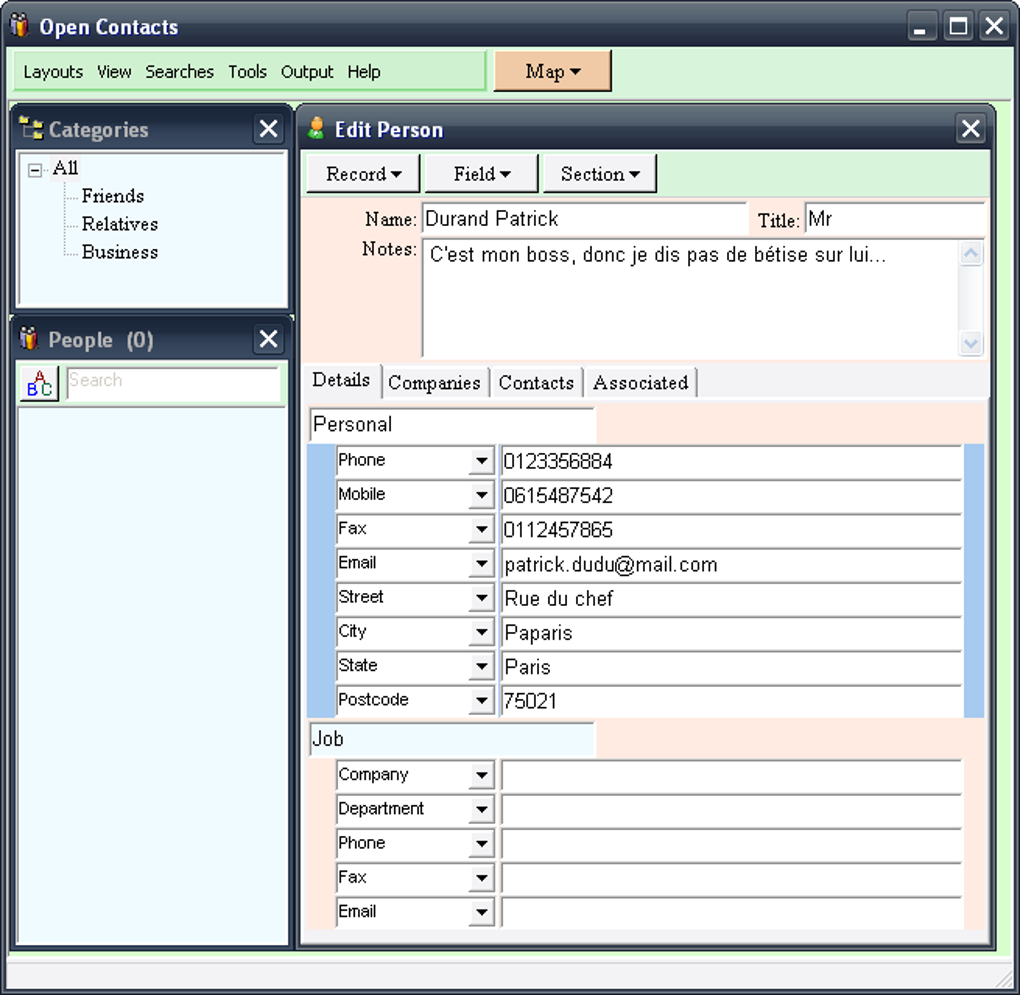Close the People panel
This screenshot has height=995, width=1020.
pyautogui.click(x=268, y=339)
